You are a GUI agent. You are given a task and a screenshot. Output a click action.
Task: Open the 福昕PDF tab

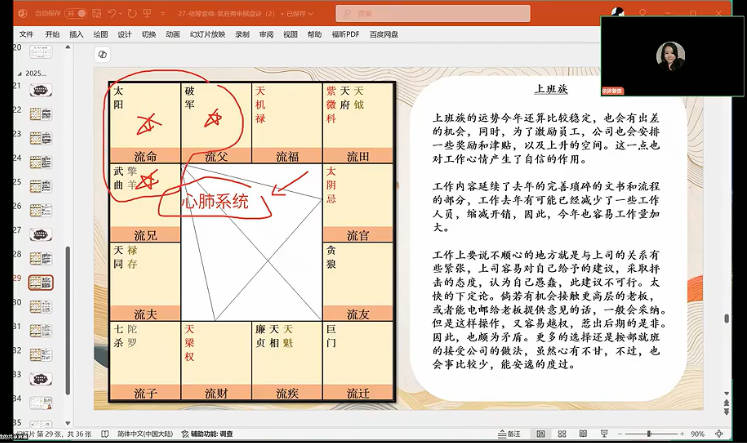pyautogui.click(x=346, y=34)
